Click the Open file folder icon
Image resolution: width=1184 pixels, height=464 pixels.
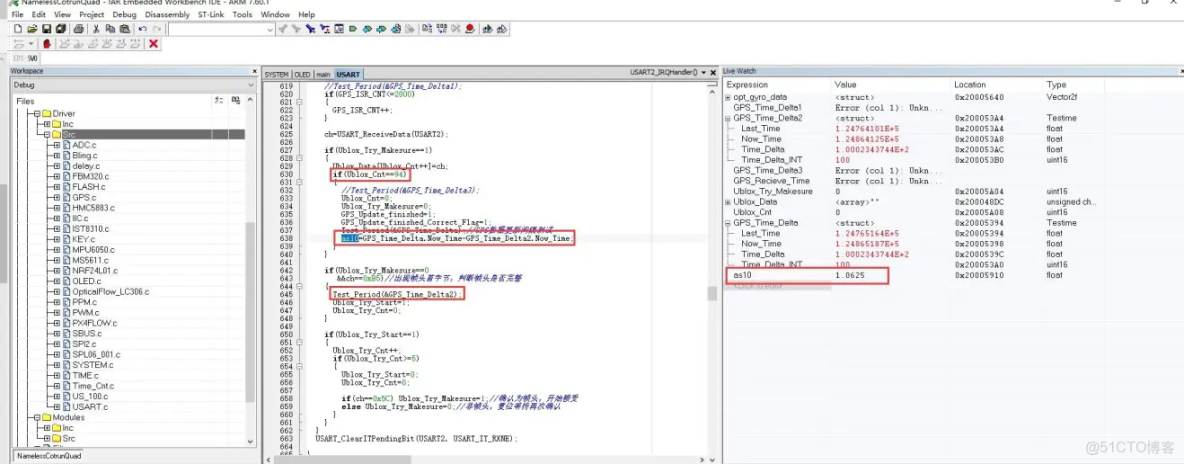32,30
